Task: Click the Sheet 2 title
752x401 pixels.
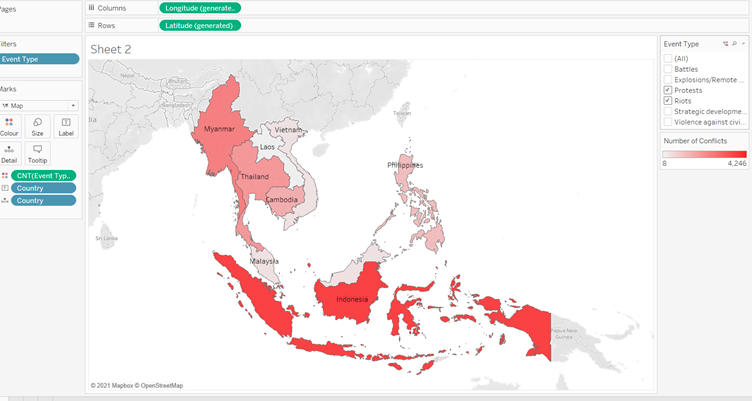Action: 111,49
